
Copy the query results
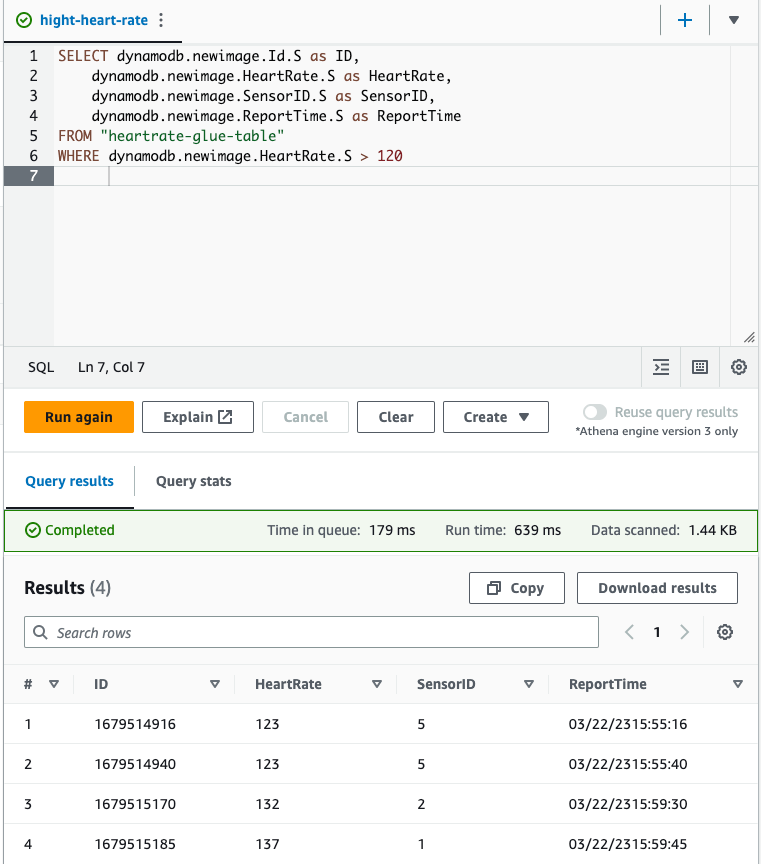(516, 588)
